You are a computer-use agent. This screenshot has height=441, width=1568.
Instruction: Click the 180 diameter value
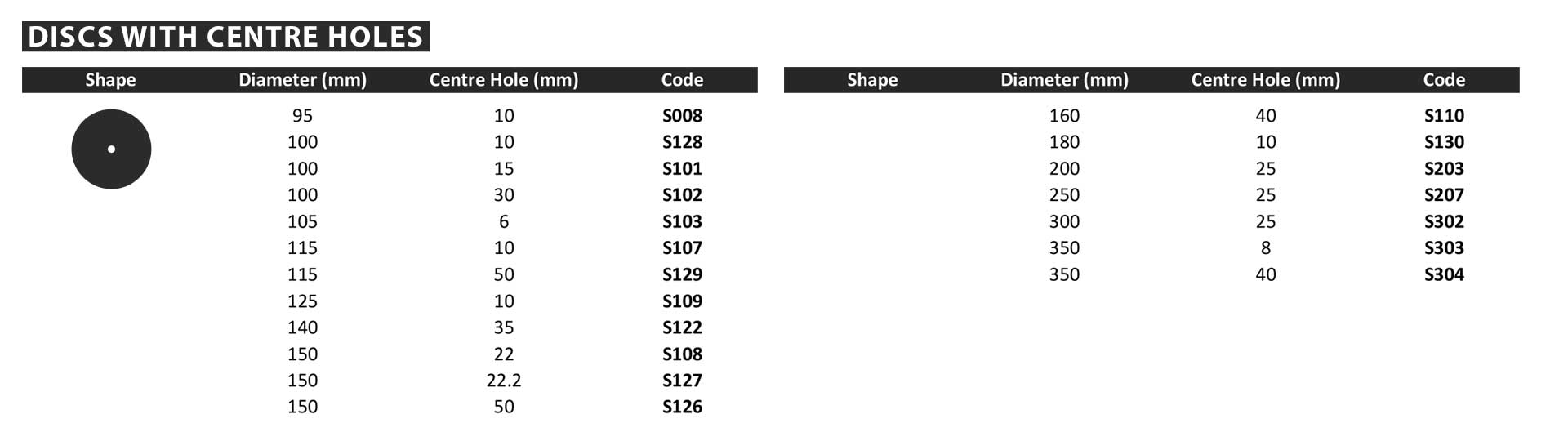[x=1064, y=142]
